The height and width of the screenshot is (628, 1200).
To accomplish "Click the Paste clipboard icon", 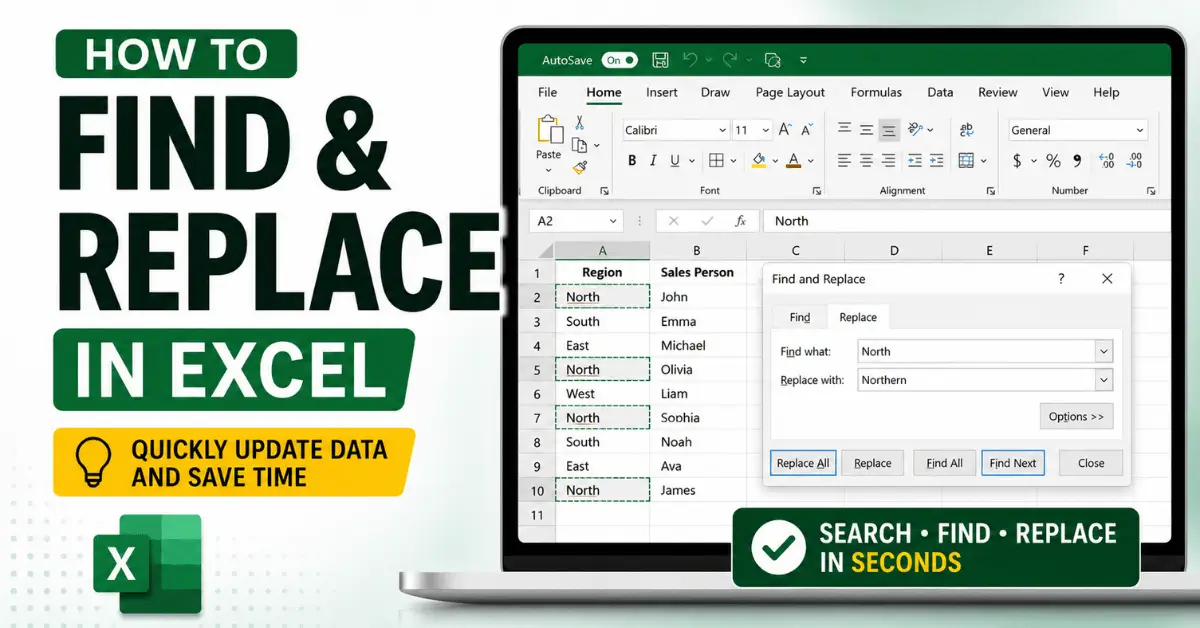I will [549, 131].
